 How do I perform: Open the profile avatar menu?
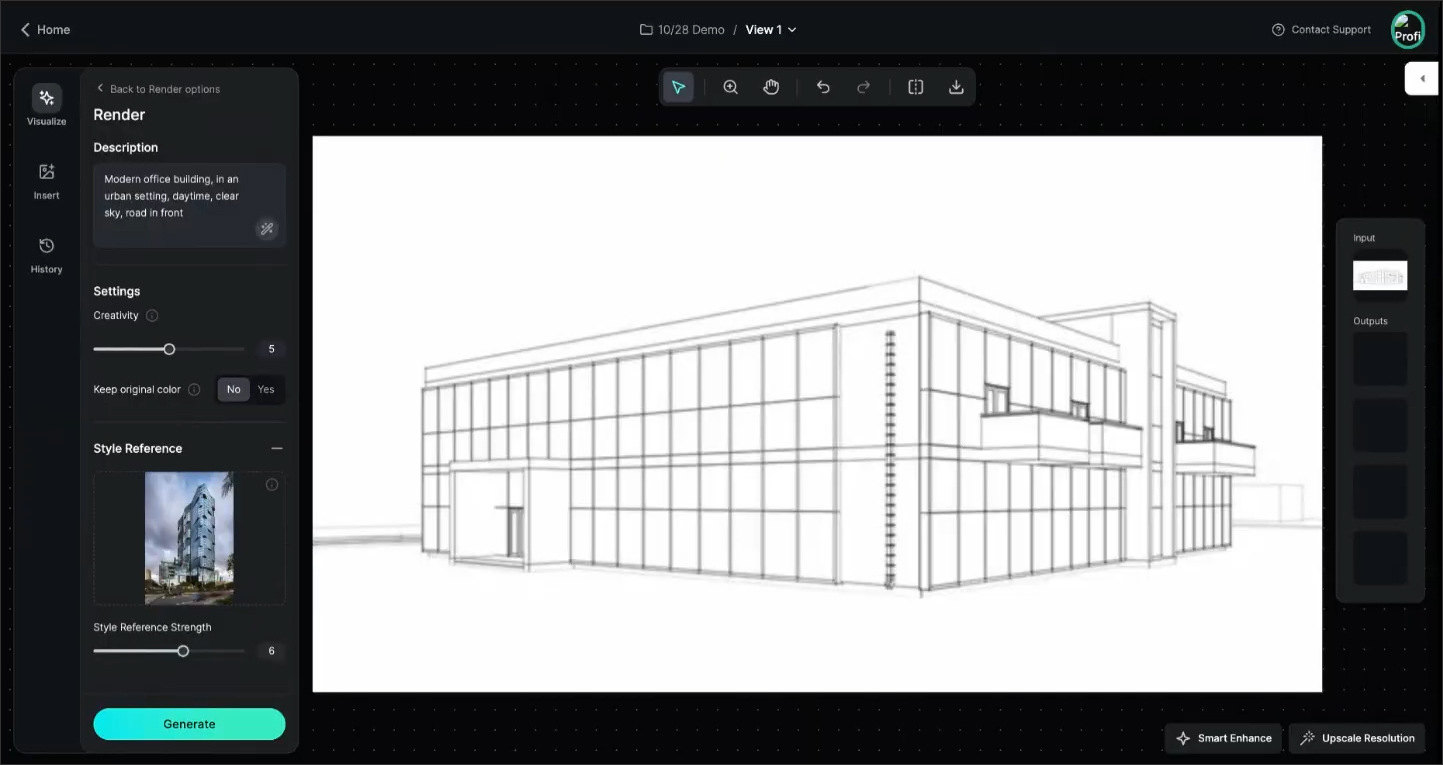(1408, 29)
